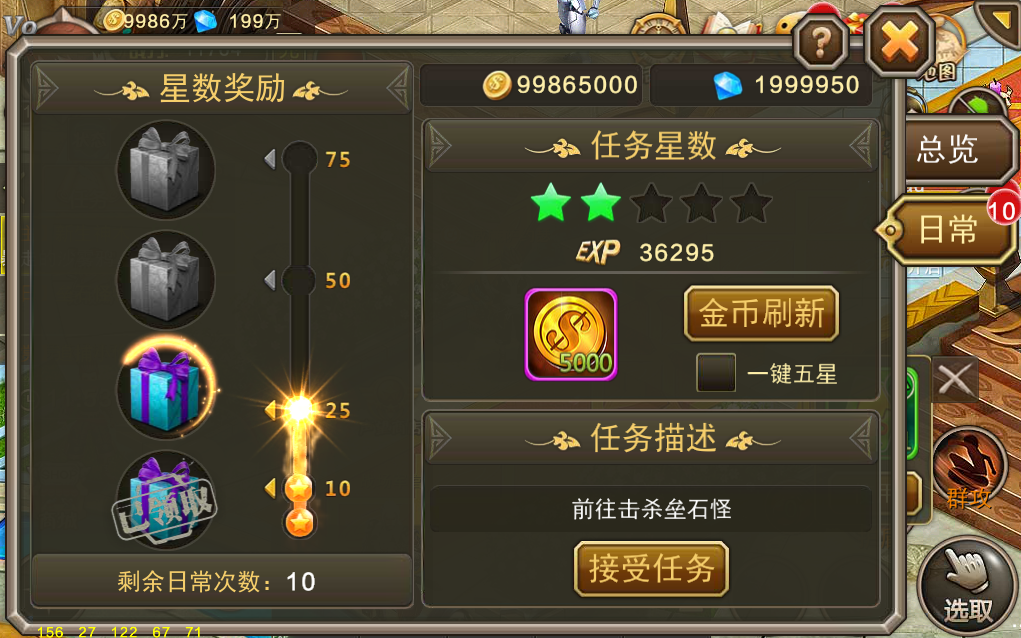The height and width of the screenshot is (638, 1021).
Task: Click the gold coin balance icon
Action: [x=496, y=85]
